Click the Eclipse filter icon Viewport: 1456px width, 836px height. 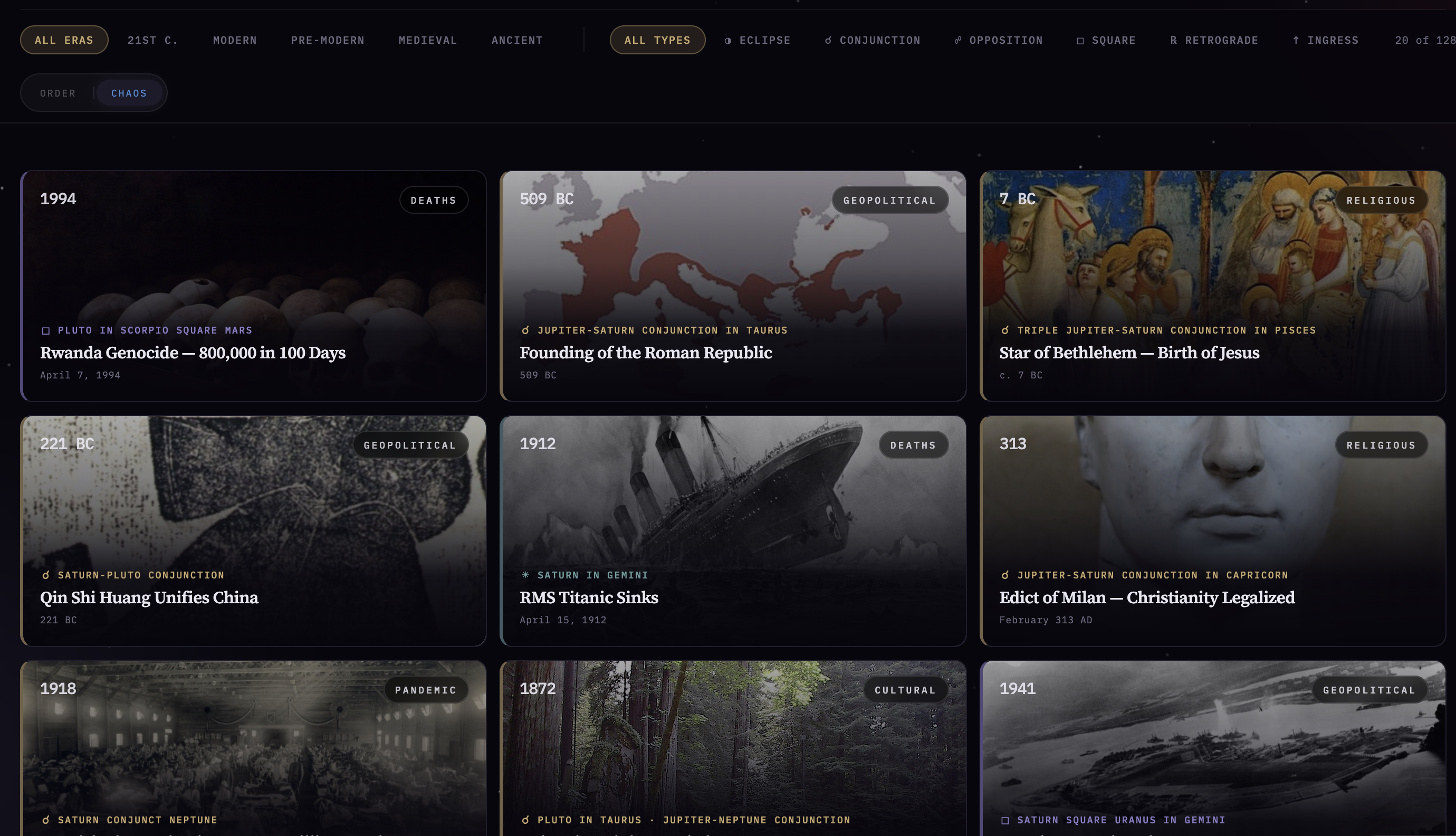point(727,41)
